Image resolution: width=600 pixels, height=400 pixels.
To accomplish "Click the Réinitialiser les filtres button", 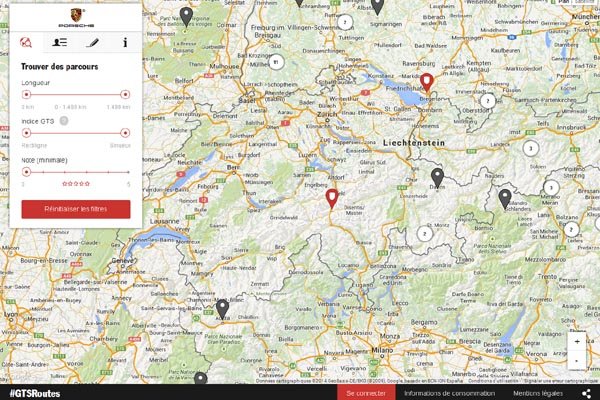I will coord(76,209).
